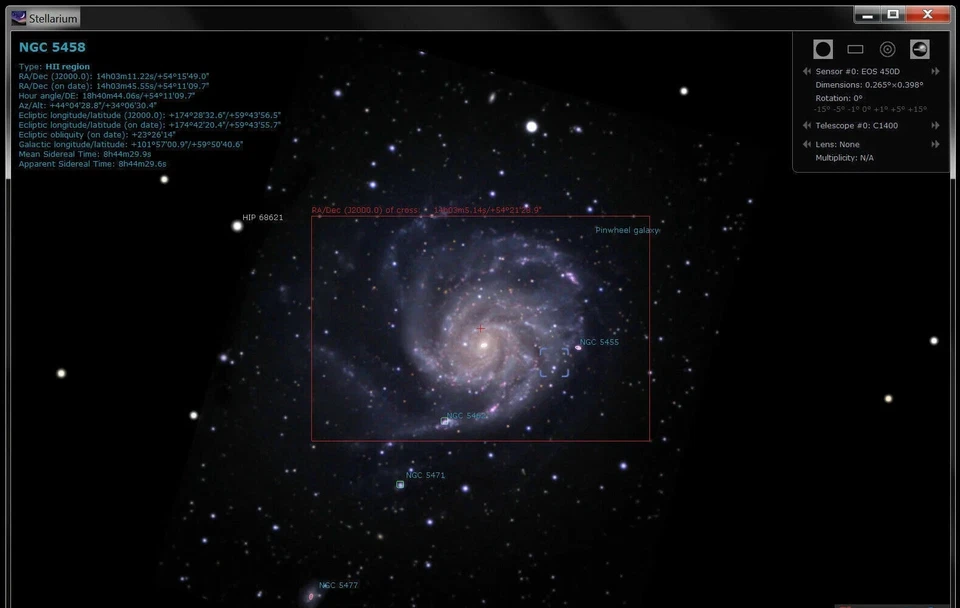Open the rightmost Oculars settings icon

tap(920, 48)
